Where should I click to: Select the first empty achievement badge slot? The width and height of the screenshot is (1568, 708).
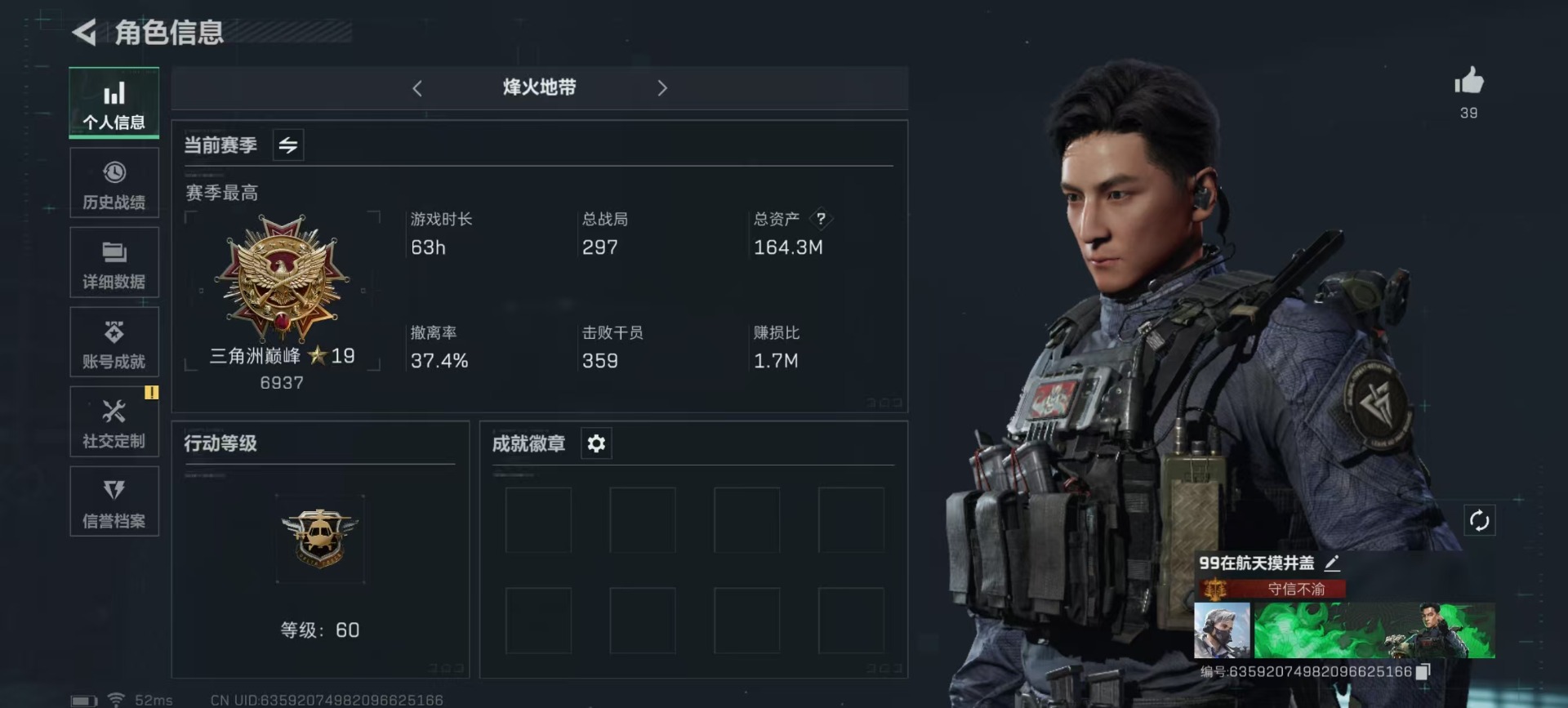[538, 520]
